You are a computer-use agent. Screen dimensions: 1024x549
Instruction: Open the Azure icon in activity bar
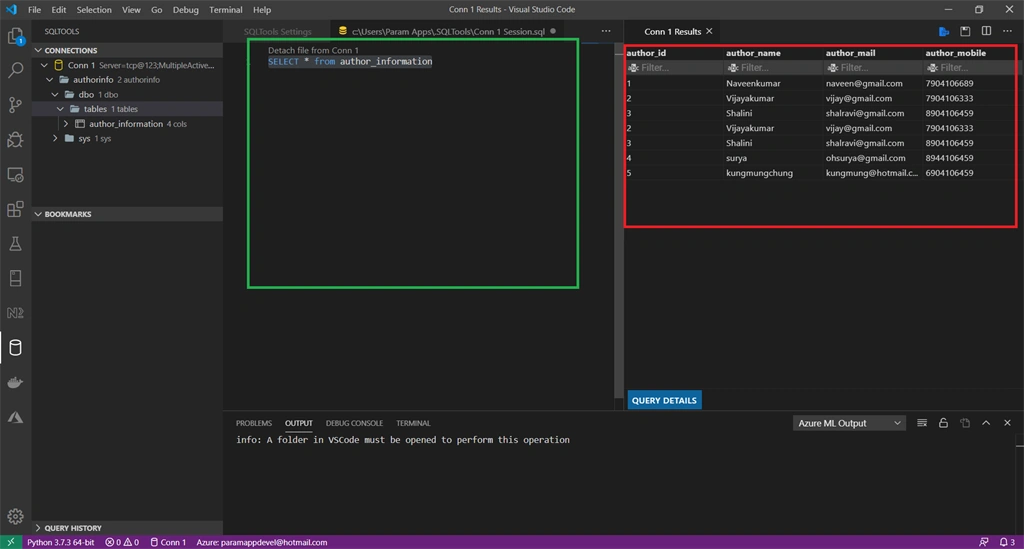click(x=15, y=417)
